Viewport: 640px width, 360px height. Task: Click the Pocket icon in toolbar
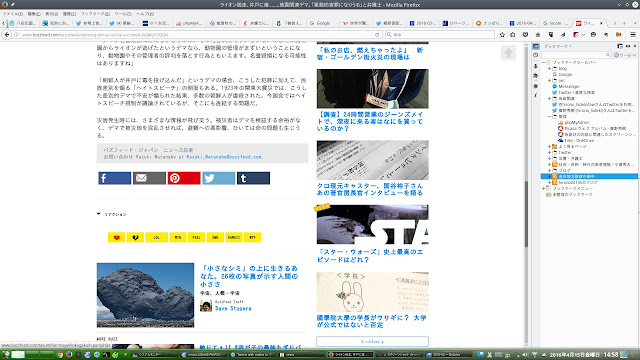pos(525,35)
